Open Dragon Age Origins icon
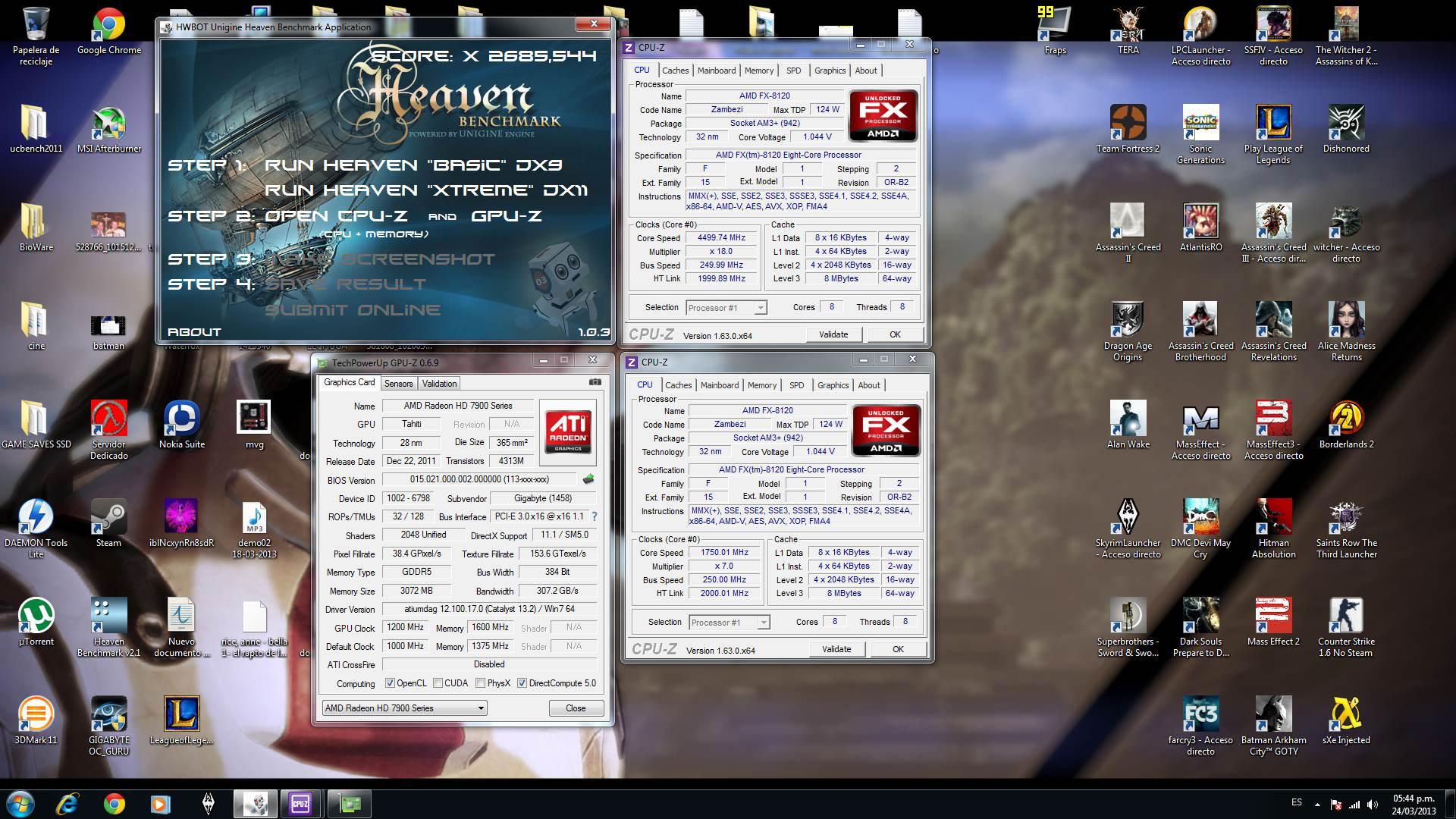 (x=1128, y=331)
